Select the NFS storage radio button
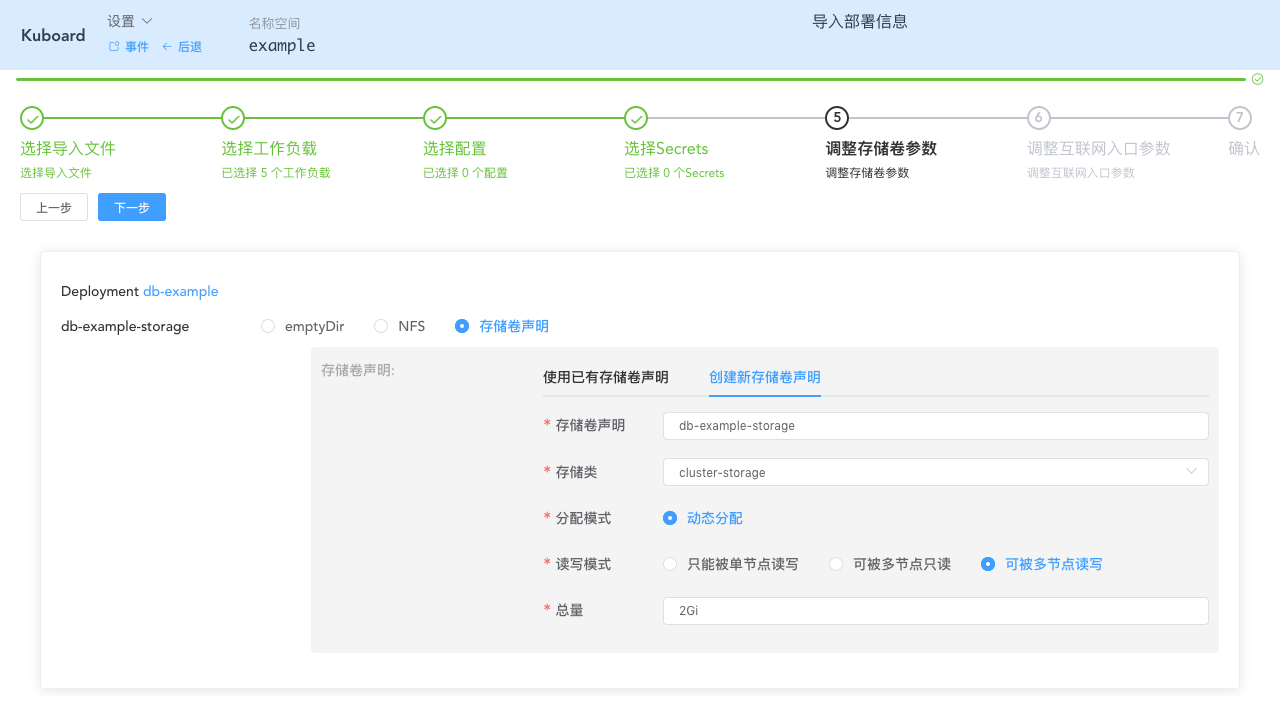Image resolution: width=1280 pixels, height=720 pixels. tap(380, 325)
